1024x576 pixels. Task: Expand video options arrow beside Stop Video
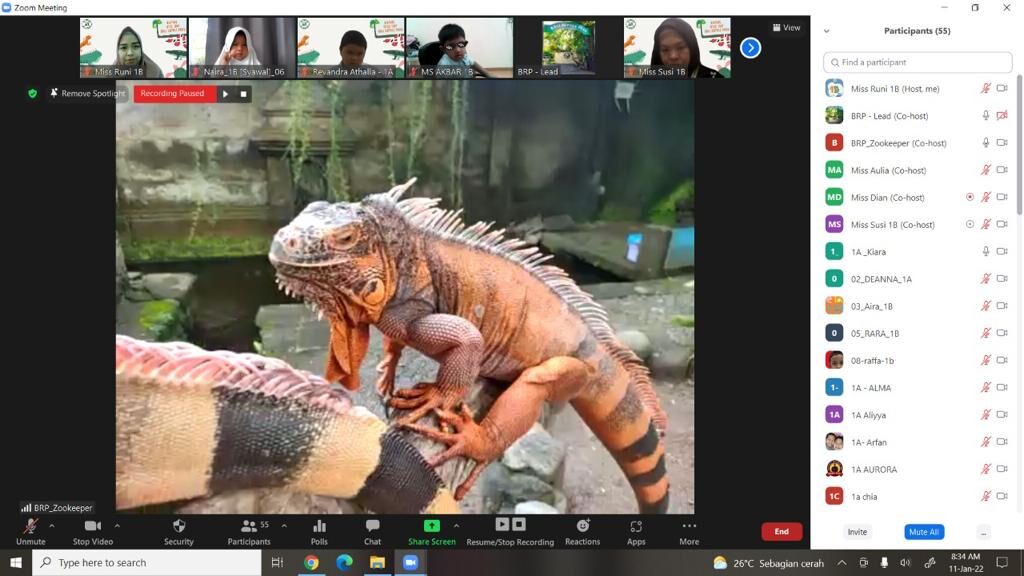click(117, 525)
